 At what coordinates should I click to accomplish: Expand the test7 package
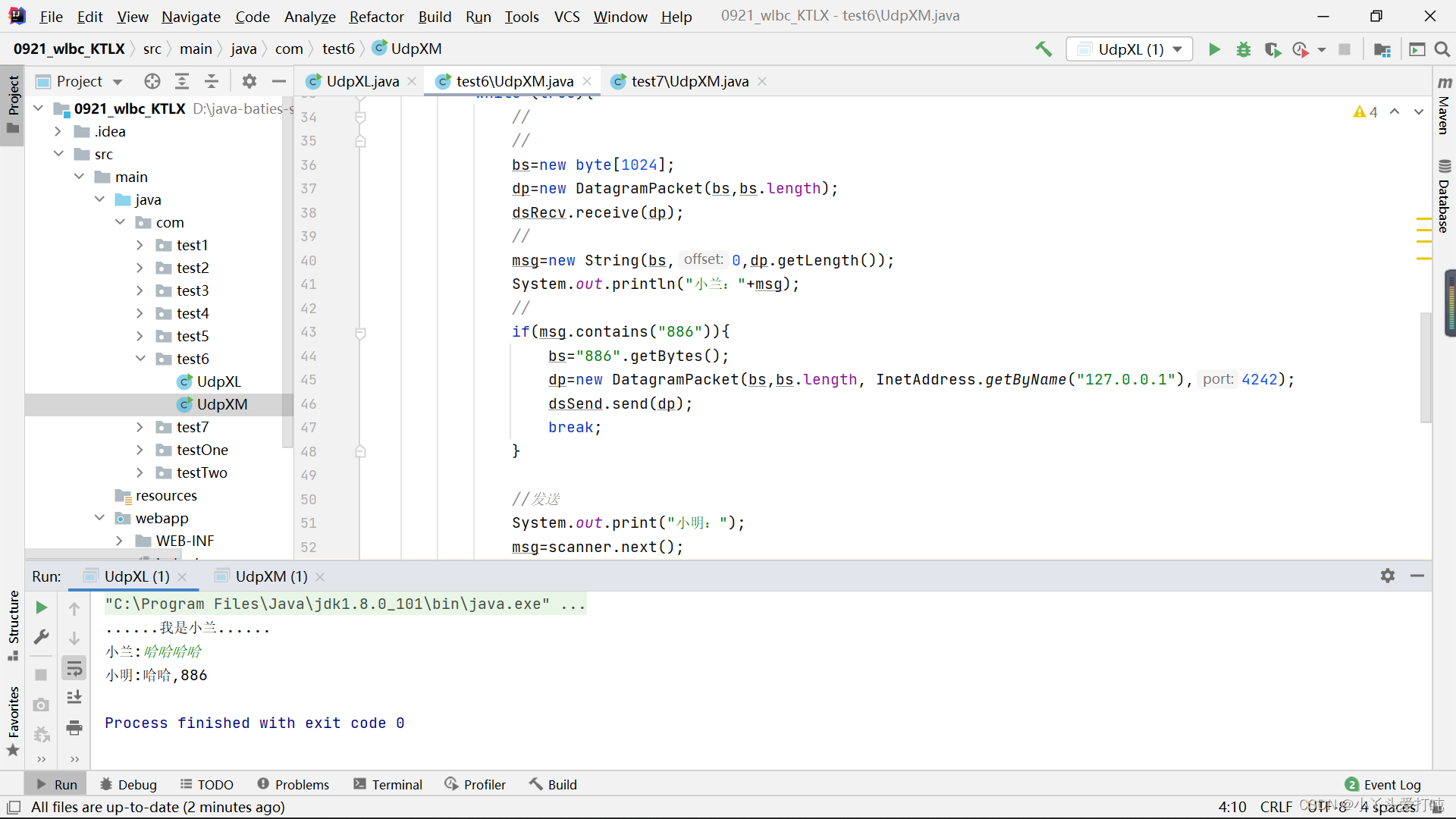(140, 427)
